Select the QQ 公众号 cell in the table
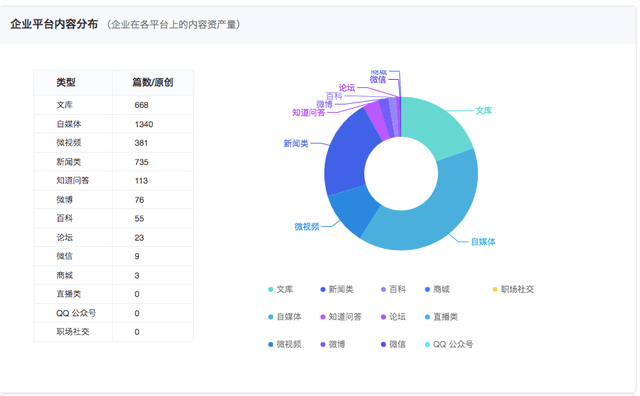Screen dimensions: 640x396 tap(73, 313)
